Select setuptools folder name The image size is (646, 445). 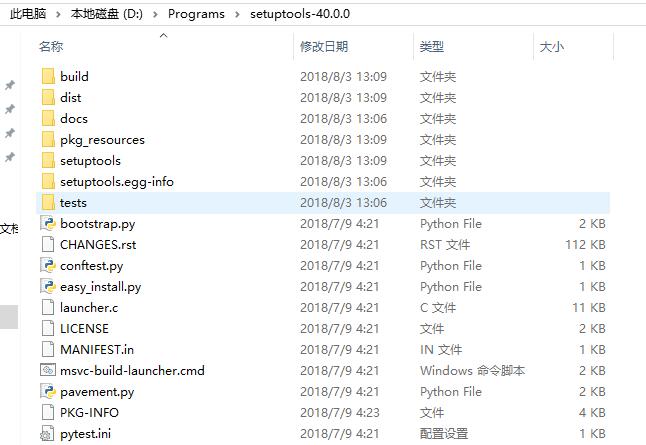[x=90, y=161]
